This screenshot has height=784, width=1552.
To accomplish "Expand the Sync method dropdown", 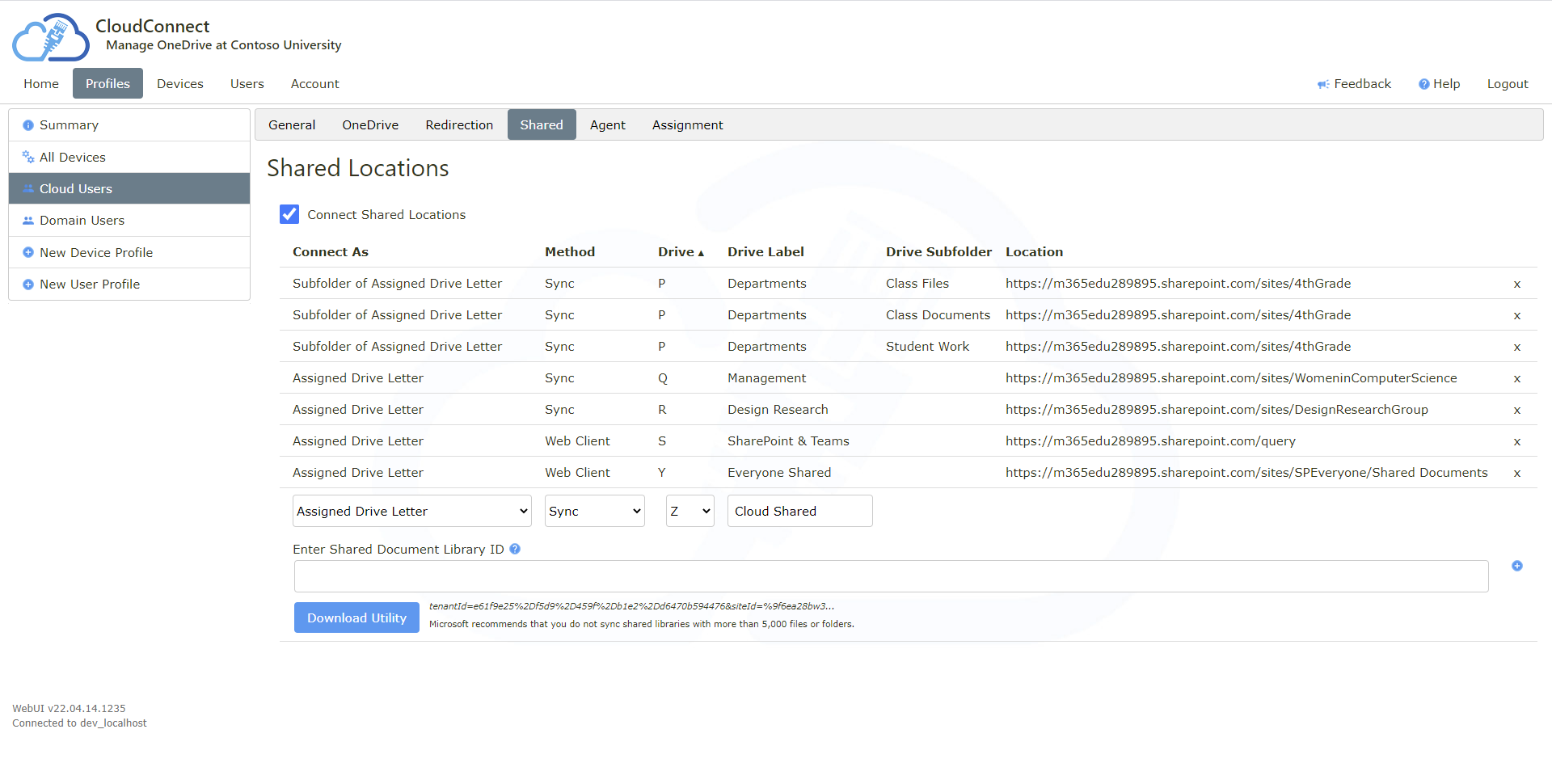I will [594, 511].
